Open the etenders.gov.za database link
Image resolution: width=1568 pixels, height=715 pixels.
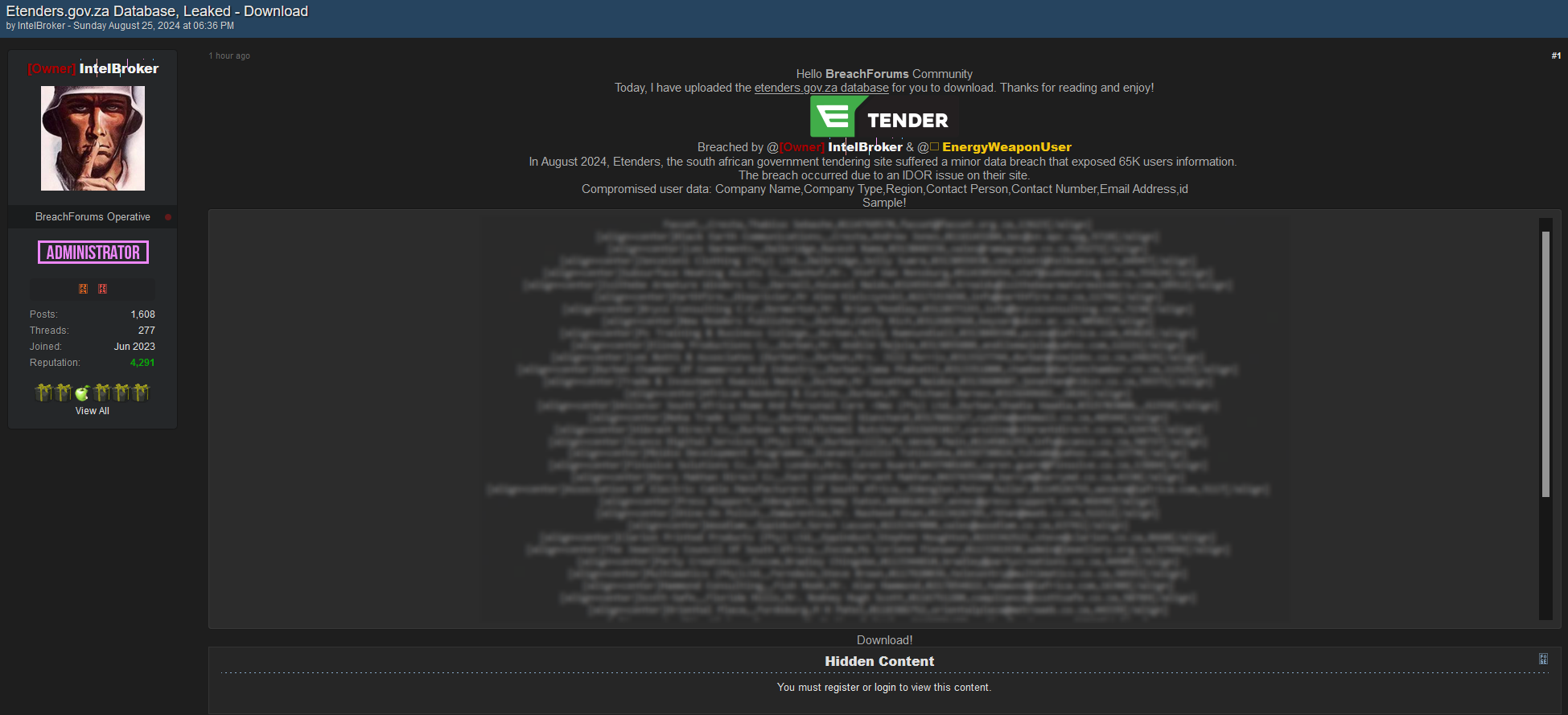point(821,88)
